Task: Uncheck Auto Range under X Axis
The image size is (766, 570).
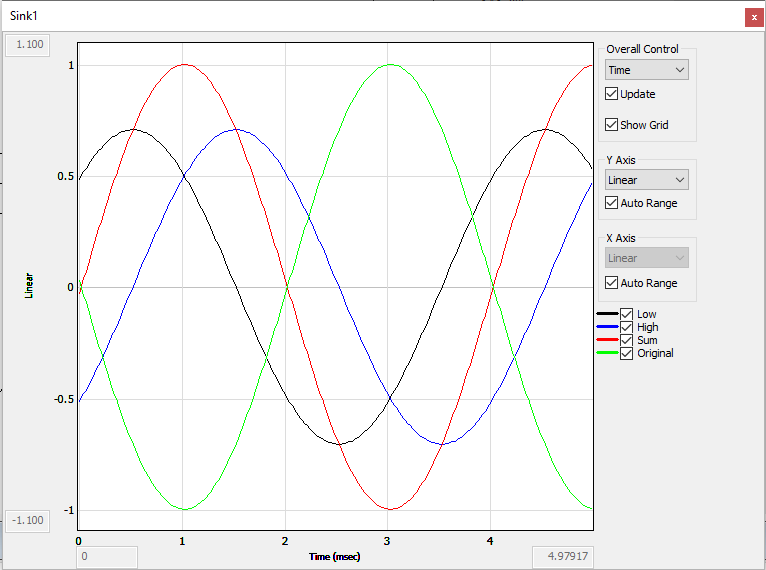Action: point(612,283)
